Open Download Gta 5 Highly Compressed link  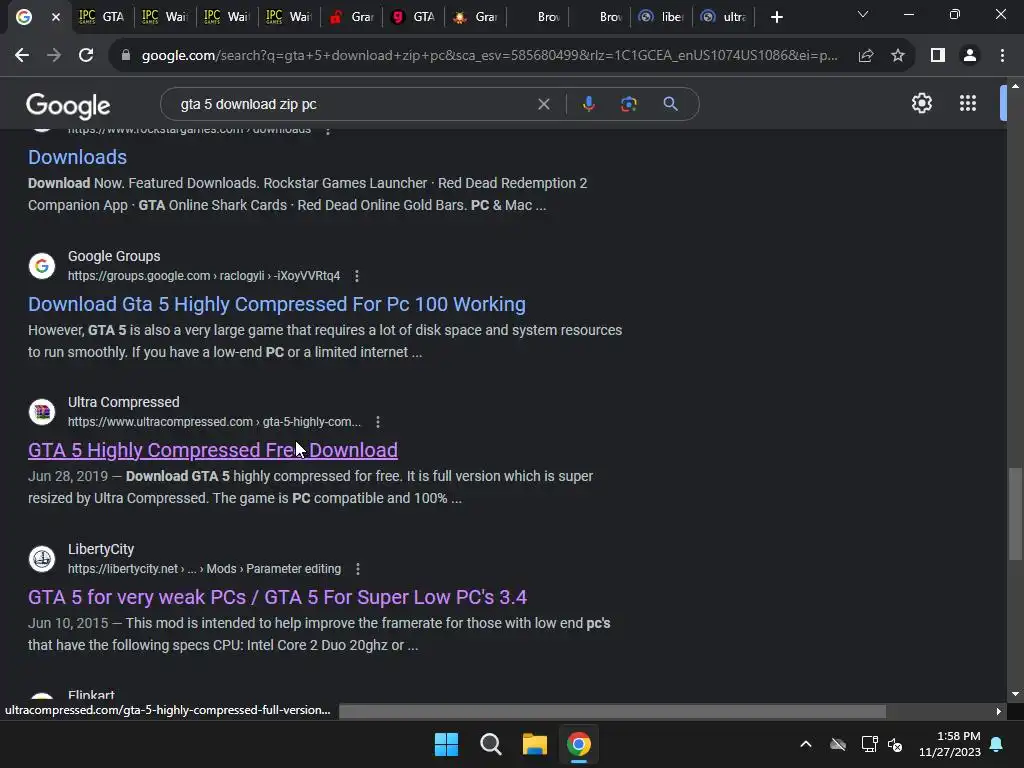(x=277, y=304)
